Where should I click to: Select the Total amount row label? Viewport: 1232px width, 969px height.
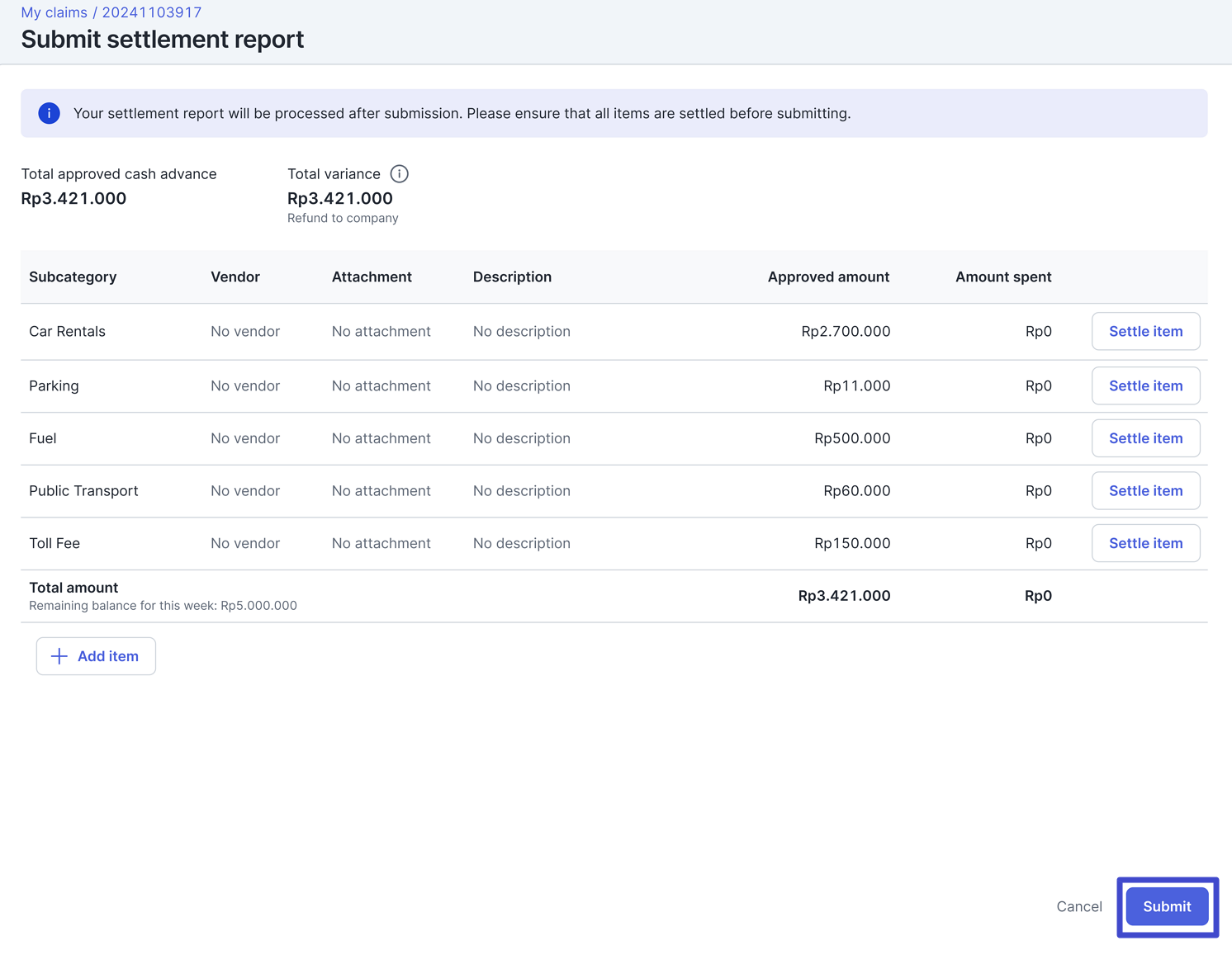[73, 588]
